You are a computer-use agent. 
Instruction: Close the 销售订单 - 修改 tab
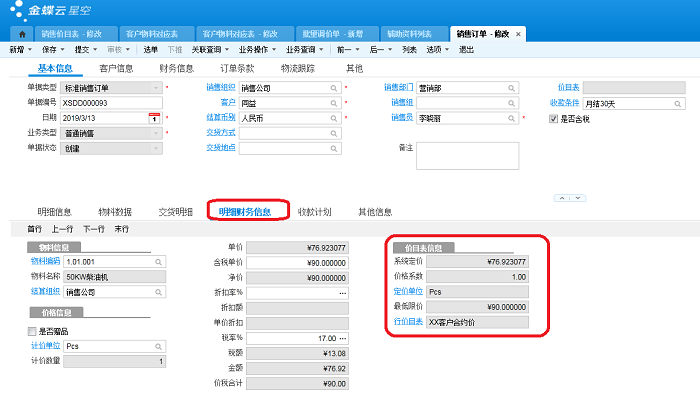518,34
